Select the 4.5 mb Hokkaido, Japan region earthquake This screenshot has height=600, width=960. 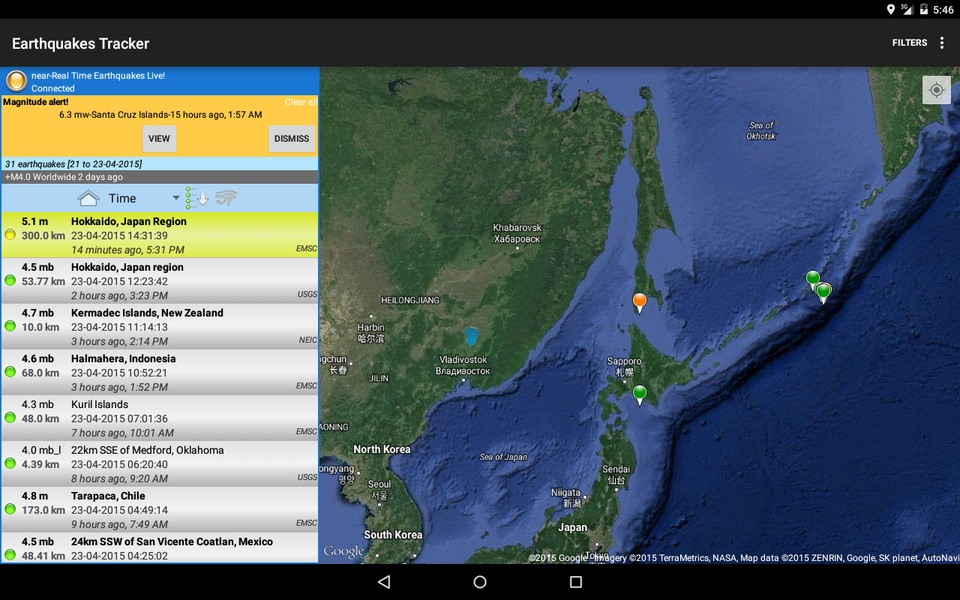point(160,281)
